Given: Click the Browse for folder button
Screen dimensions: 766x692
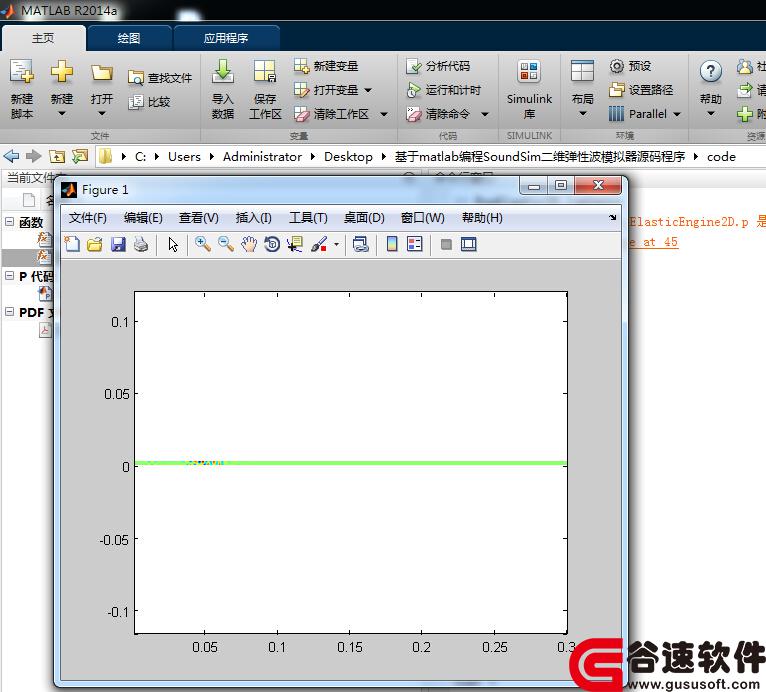Looking at the screenshot, I should point(80,157).
